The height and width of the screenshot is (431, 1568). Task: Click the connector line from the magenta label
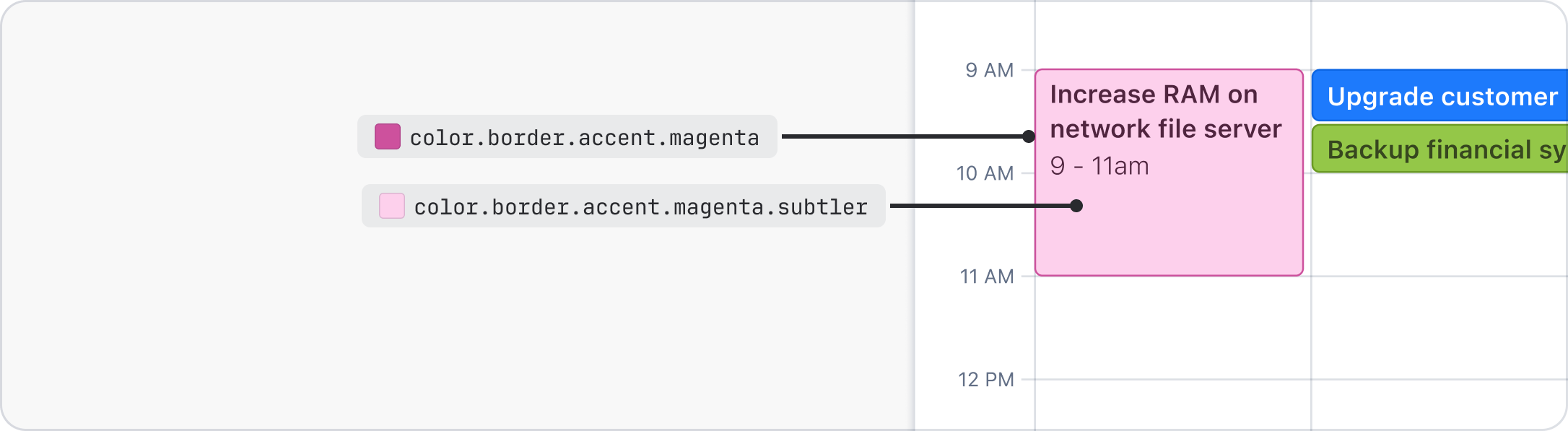(902, 136)
